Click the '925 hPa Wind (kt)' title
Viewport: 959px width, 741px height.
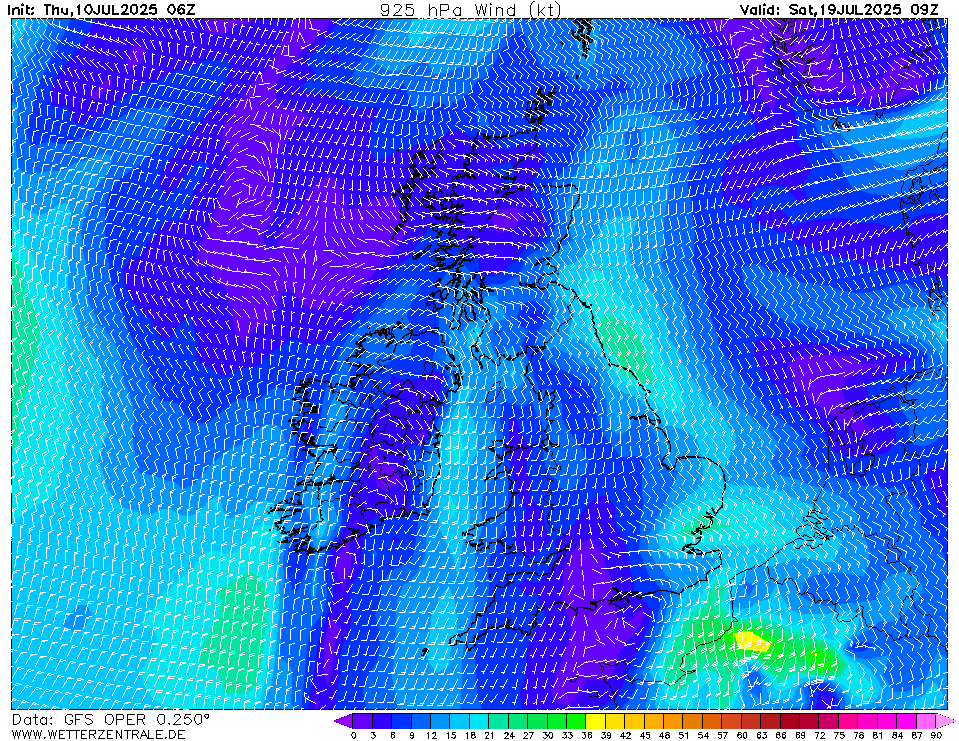pos(470,9)
